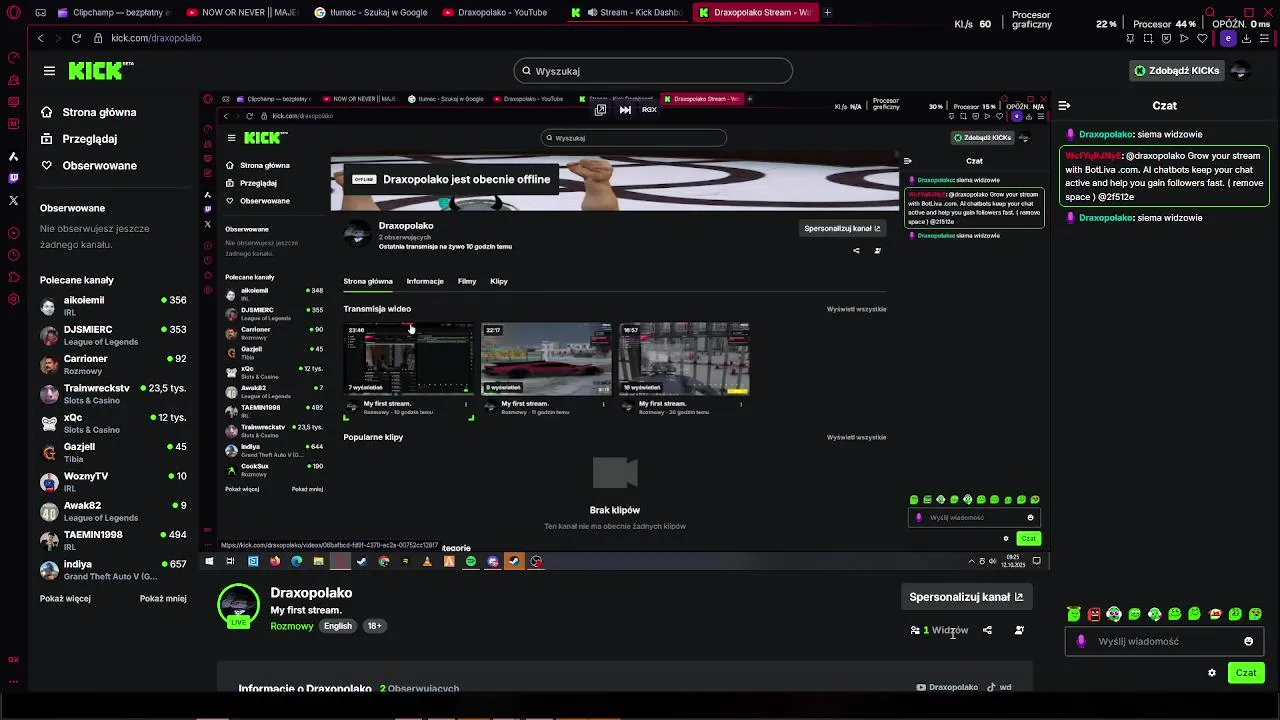
Task: Open recommended channel aikoiemil
Action: (x=113, y=306)
